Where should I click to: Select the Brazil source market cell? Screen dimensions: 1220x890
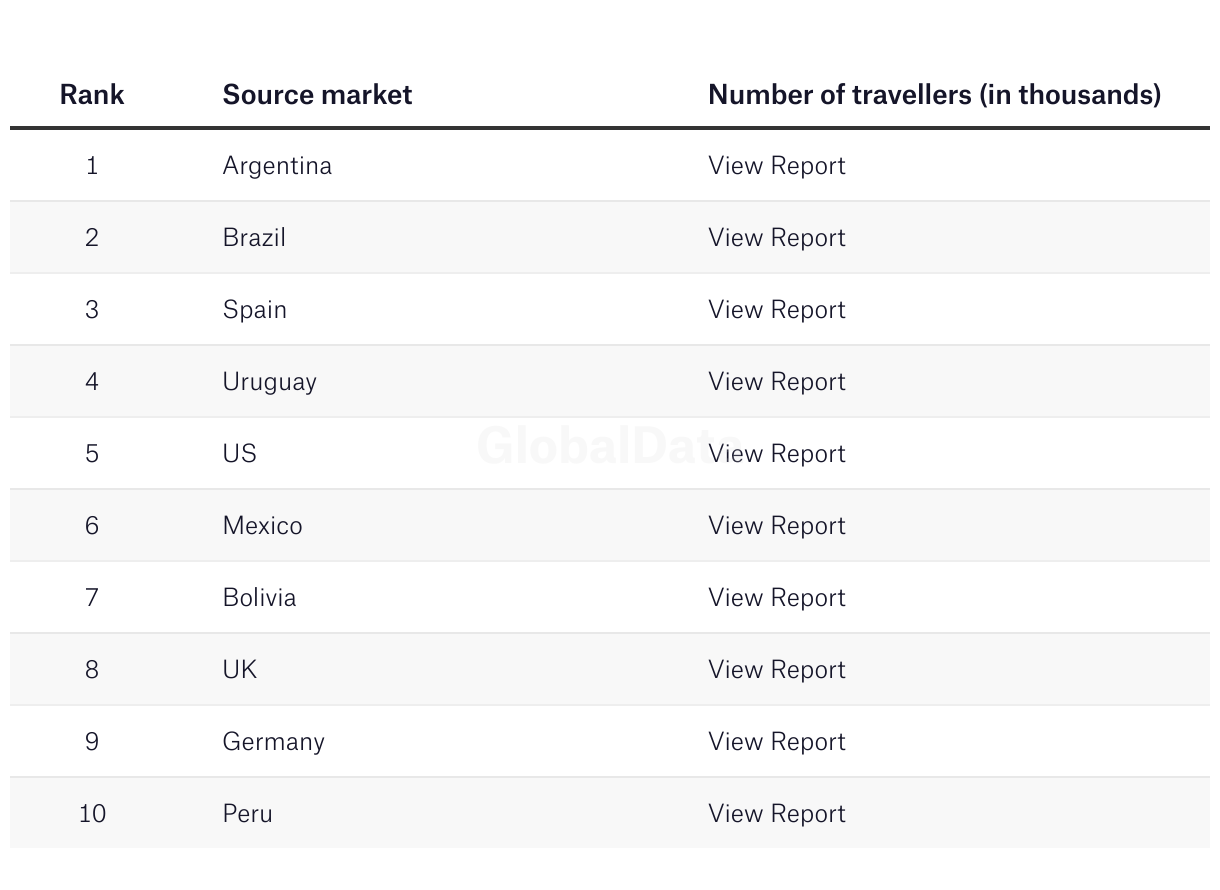click(x=254, y=237)
